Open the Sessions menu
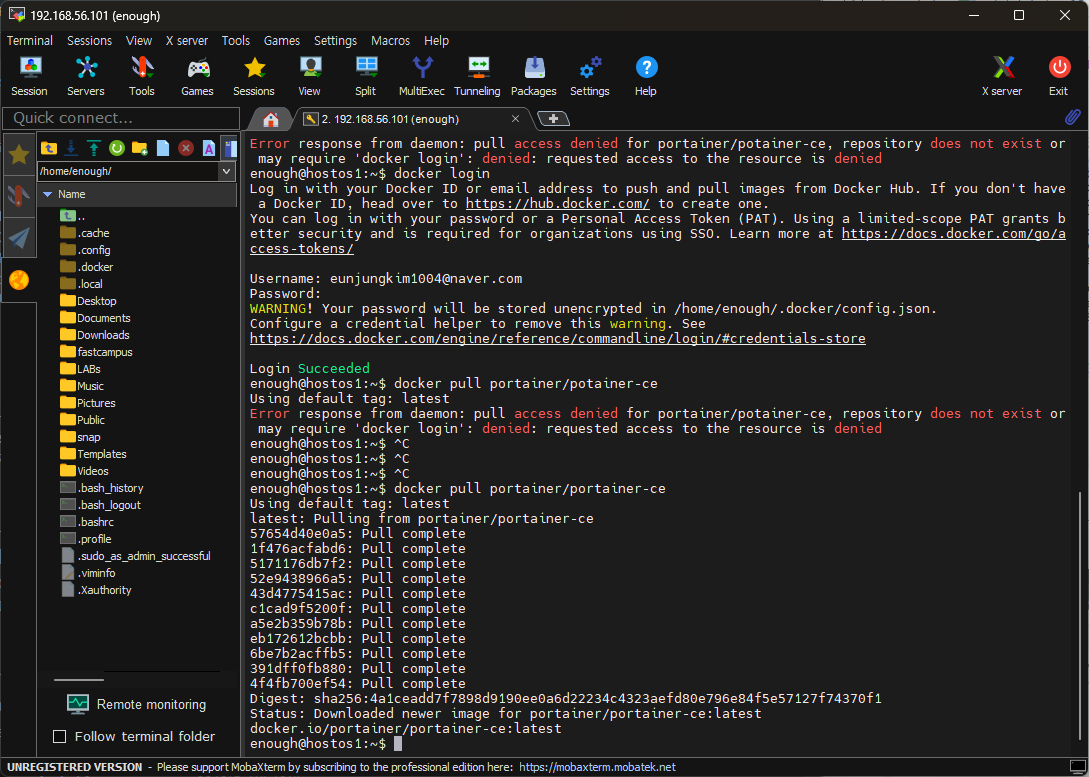This screenshot has height=777, width=1089. (89, 40)
